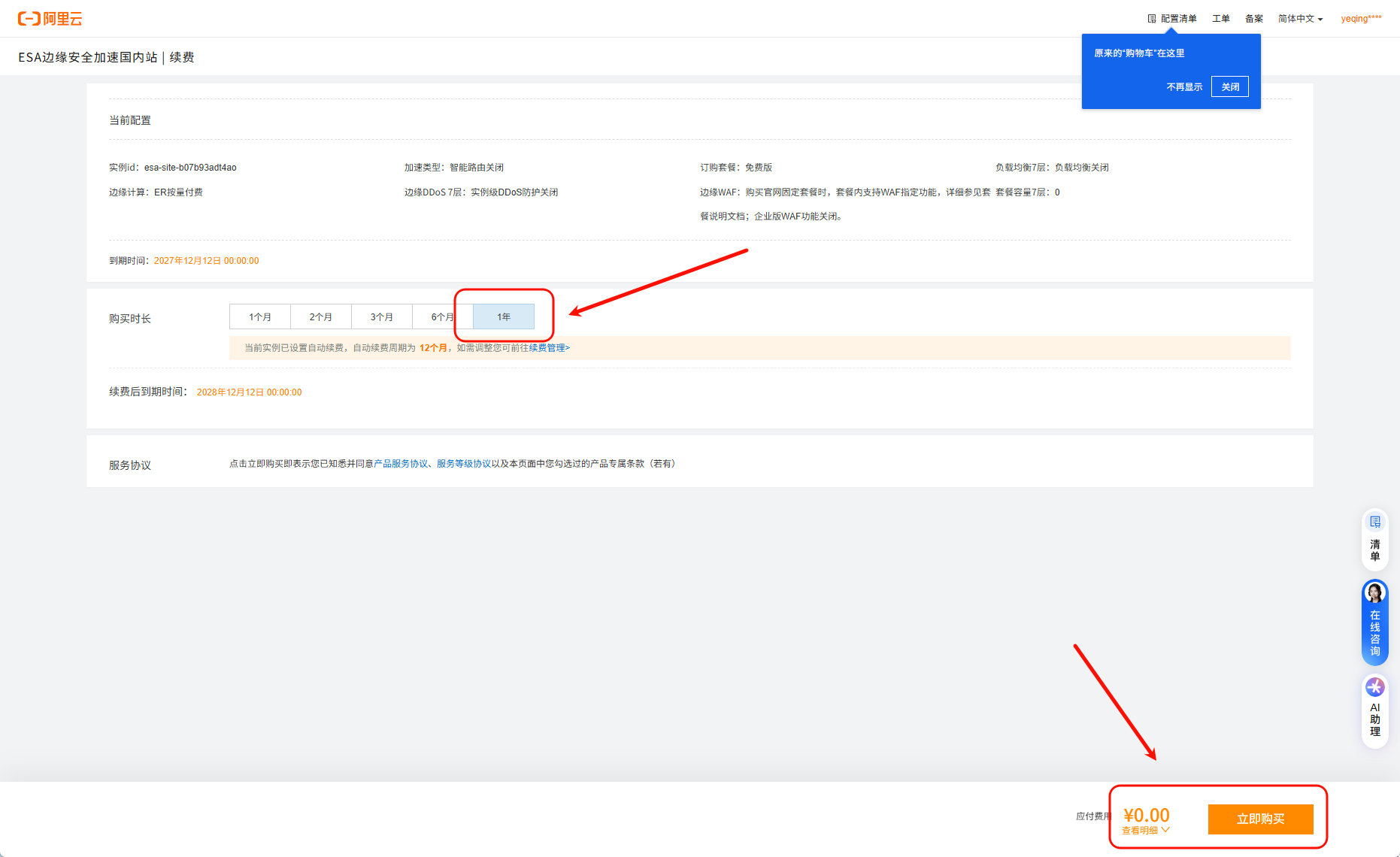Expand 查看明细 price details

point(1146,831)
